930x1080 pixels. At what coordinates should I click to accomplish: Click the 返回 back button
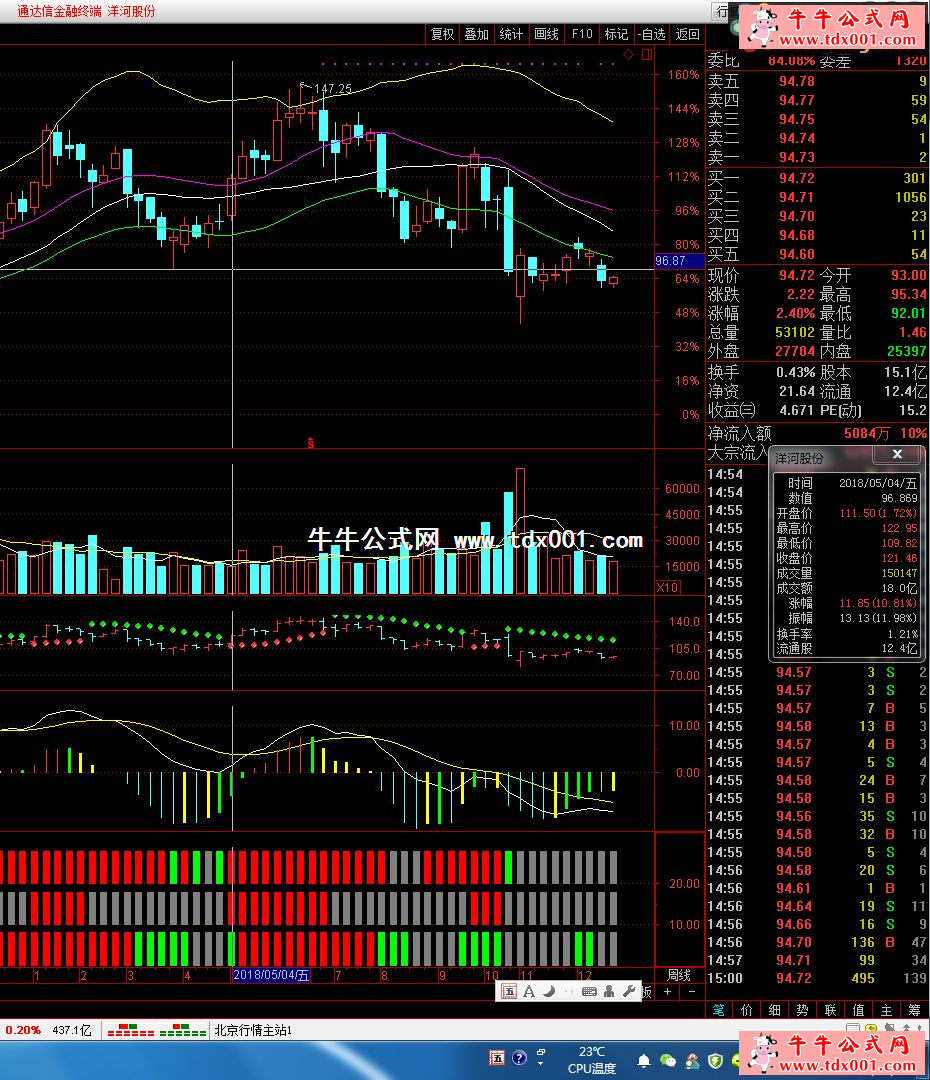pyautogui.click(x=687, y=34)
